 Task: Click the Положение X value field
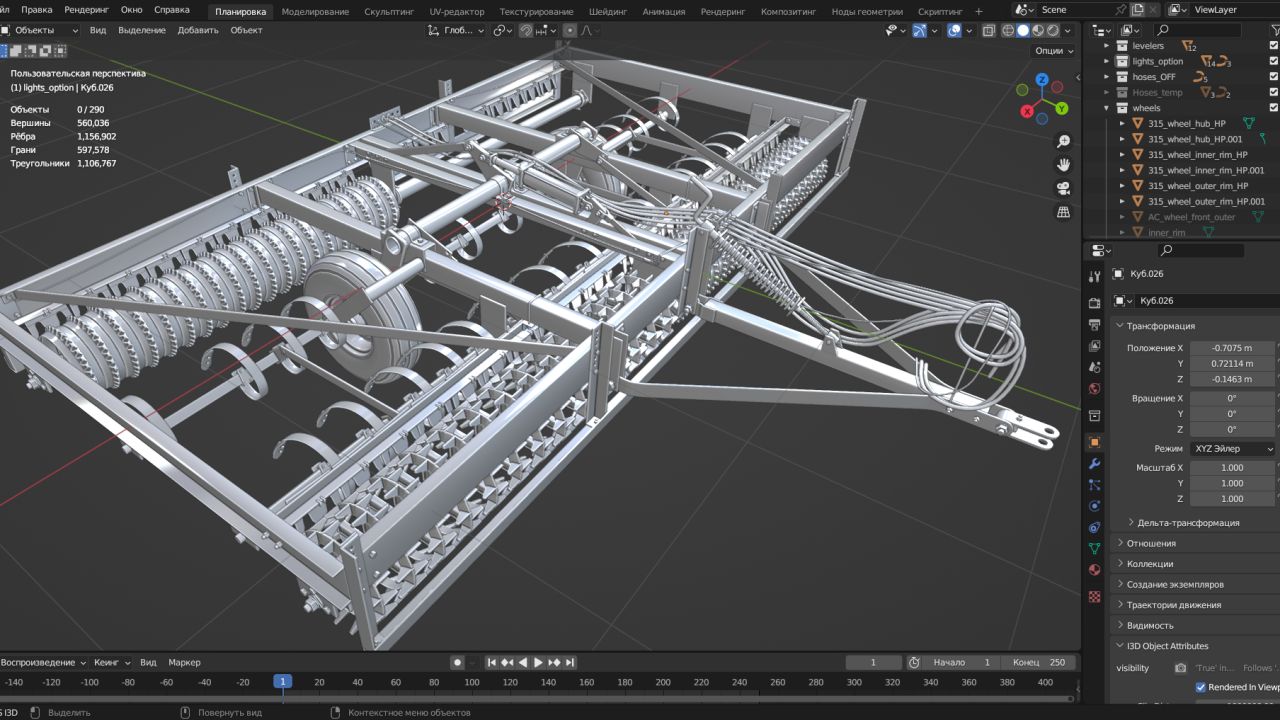coord(1232,348)
